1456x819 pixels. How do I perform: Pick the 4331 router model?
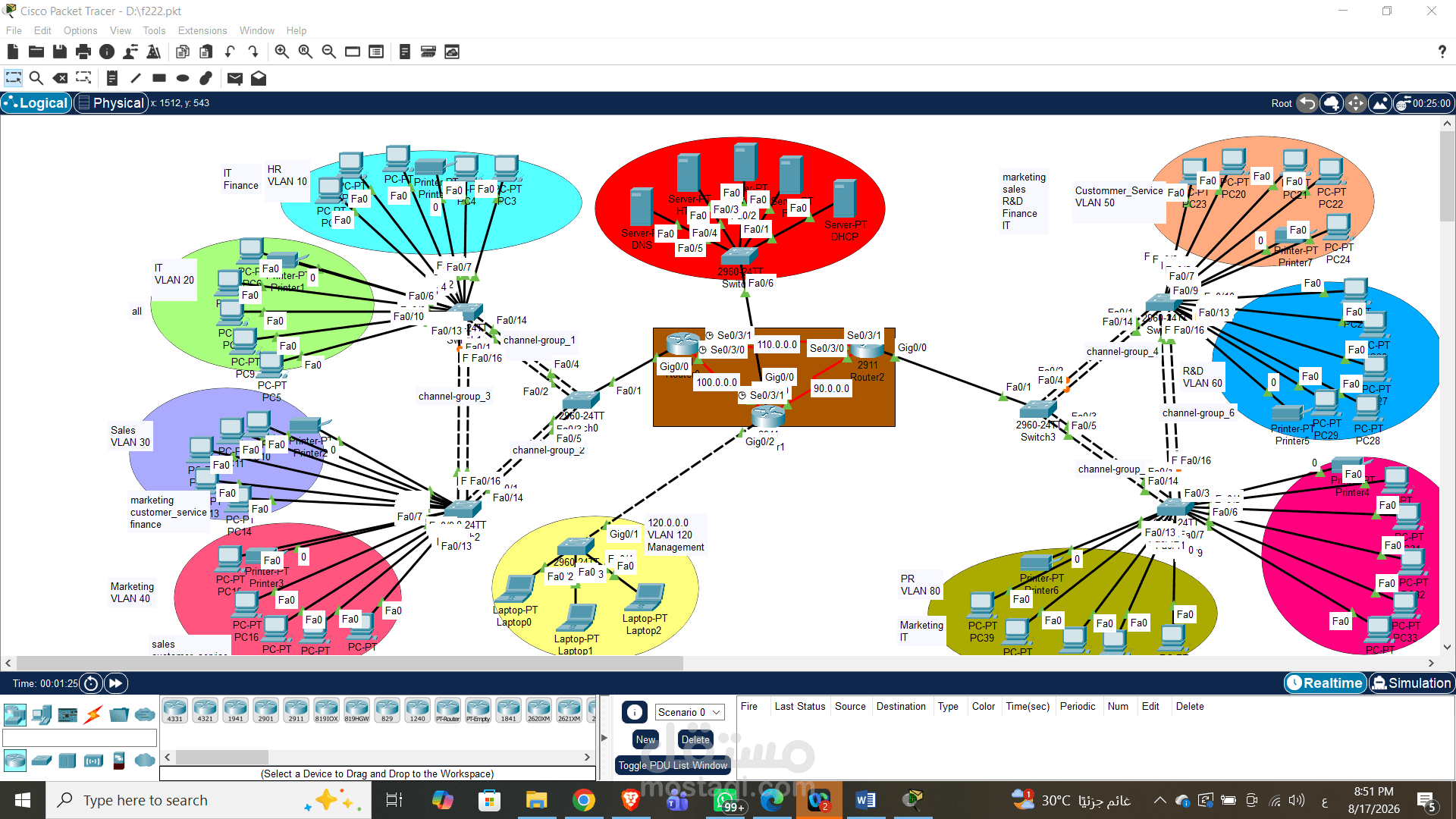pyautogui.click(x=175, y=711)
